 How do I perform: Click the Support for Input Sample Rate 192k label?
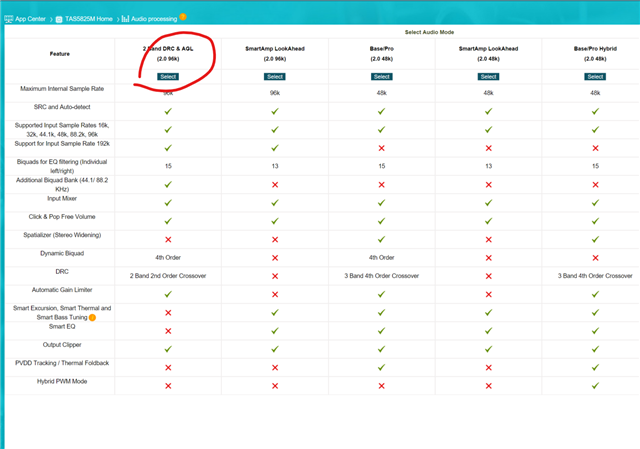pyautogui.click(x=62, y=144)
